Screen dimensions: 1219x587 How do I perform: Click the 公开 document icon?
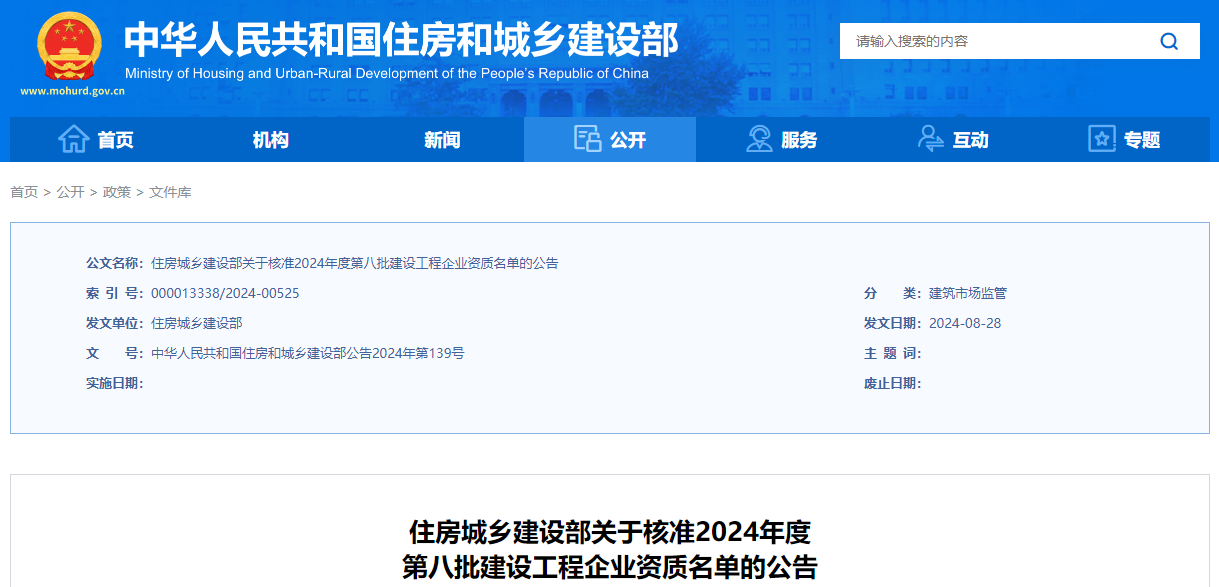click(x=587, y=139)
